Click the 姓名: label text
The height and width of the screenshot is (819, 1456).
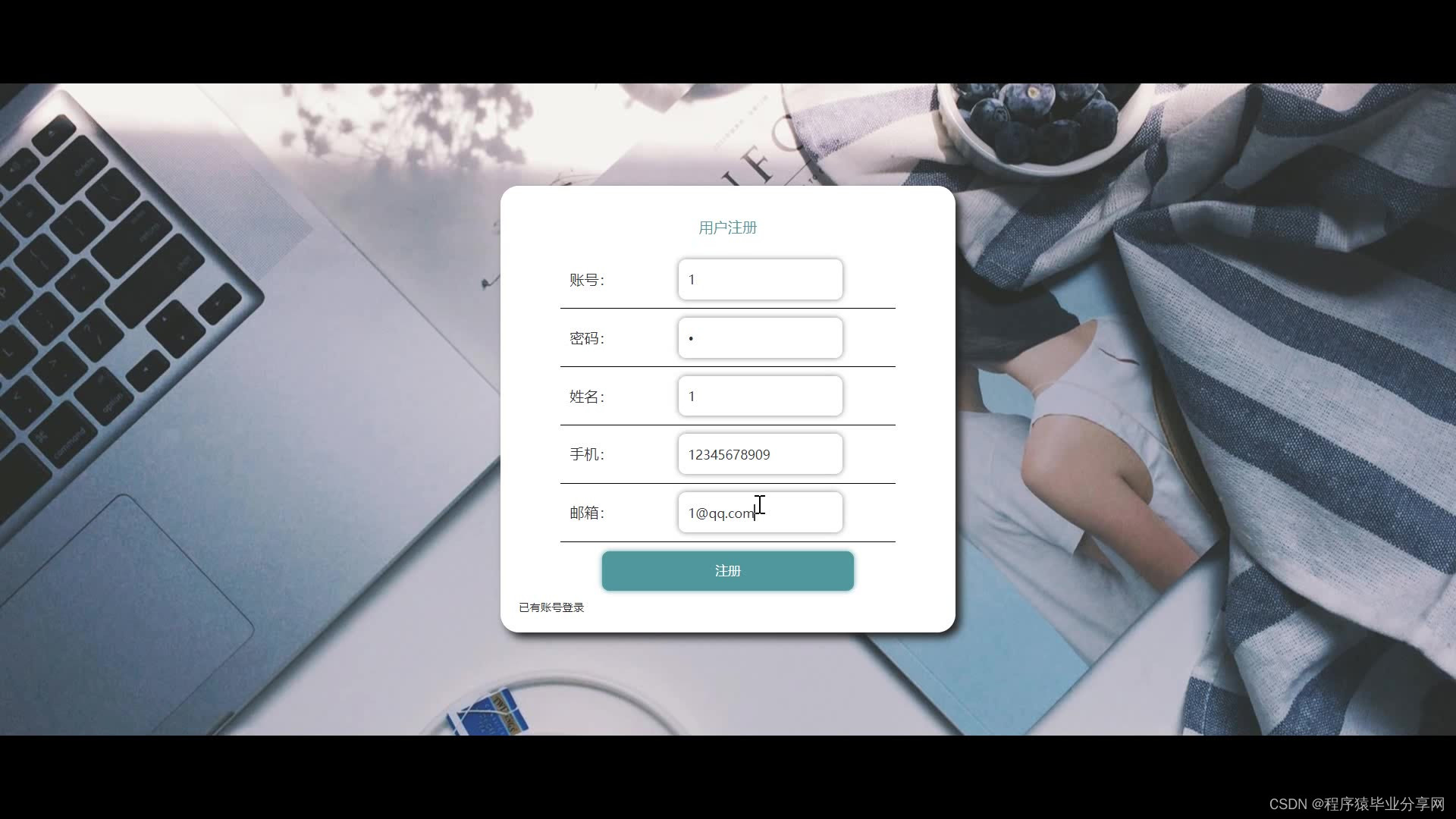click(x=587, y=397)
